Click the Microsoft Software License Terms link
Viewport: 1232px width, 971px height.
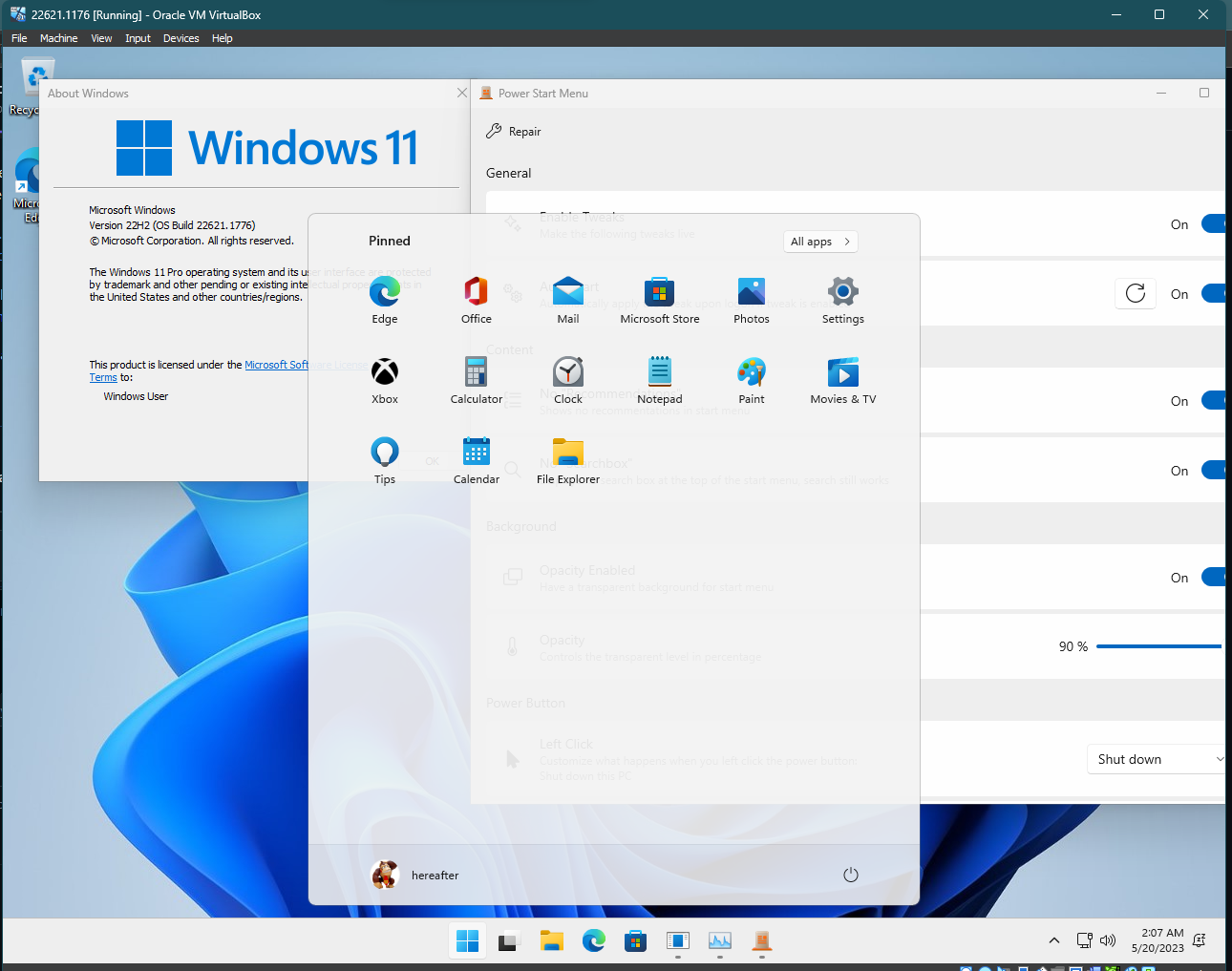point(277,364)
